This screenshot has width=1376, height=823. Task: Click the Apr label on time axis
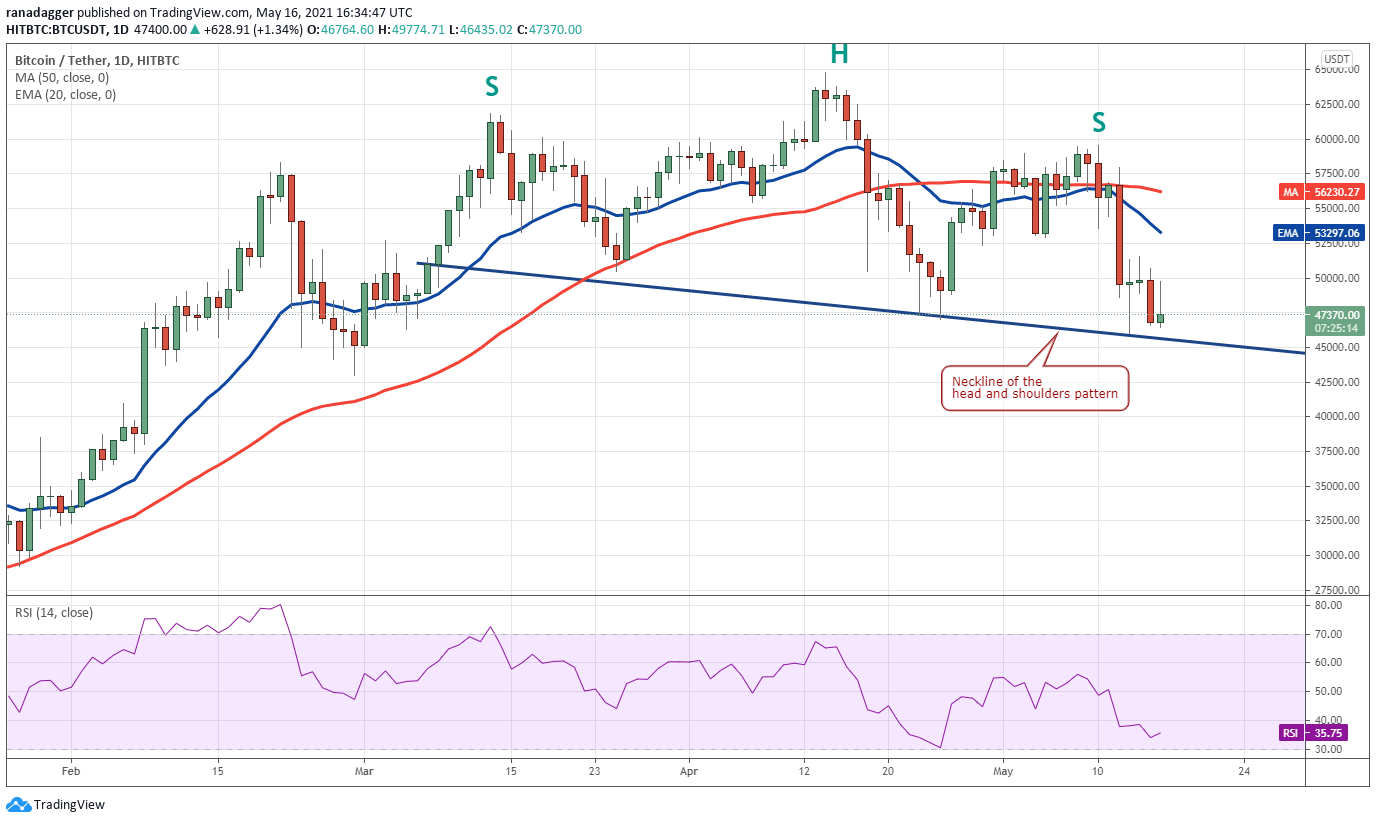[x=687, y=771]
